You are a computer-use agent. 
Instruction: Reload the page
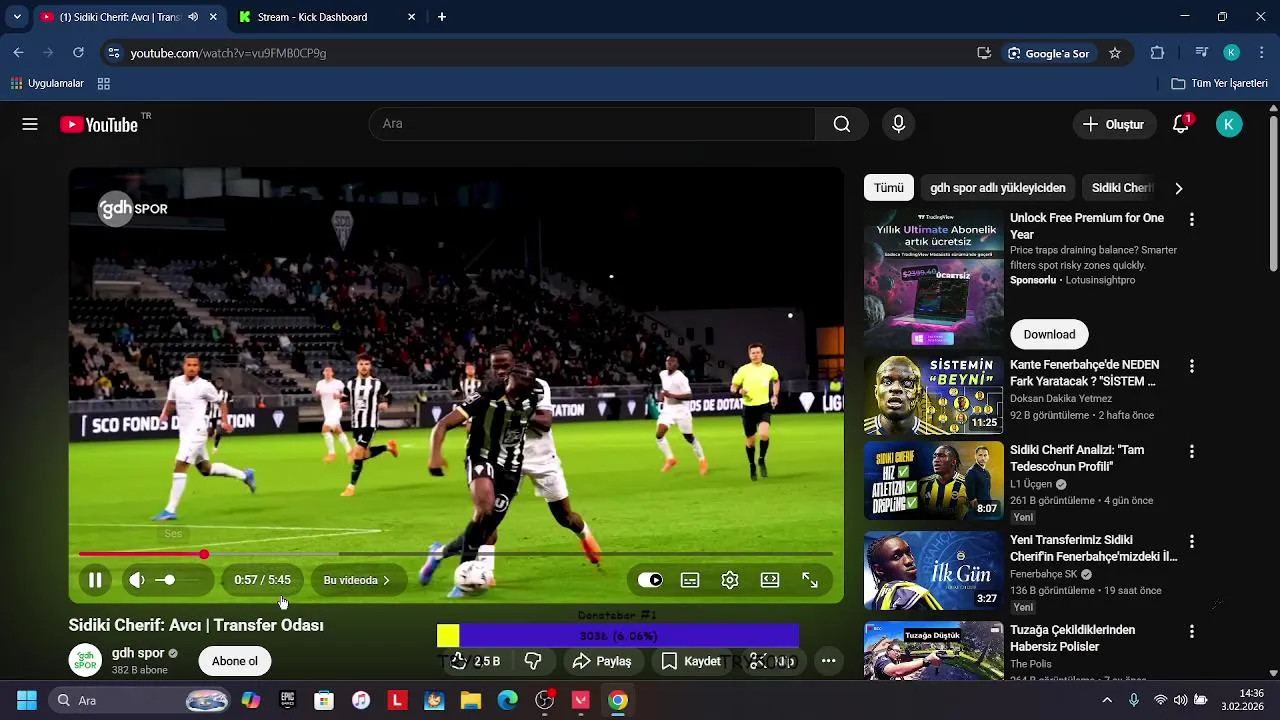tap(78, 53)
